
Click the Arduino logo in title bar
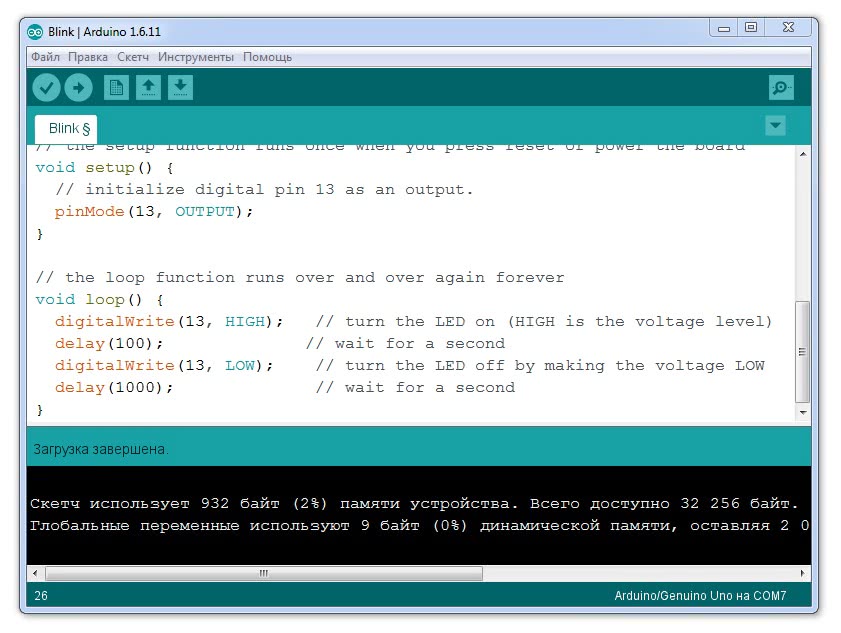(x=35, y=31)
